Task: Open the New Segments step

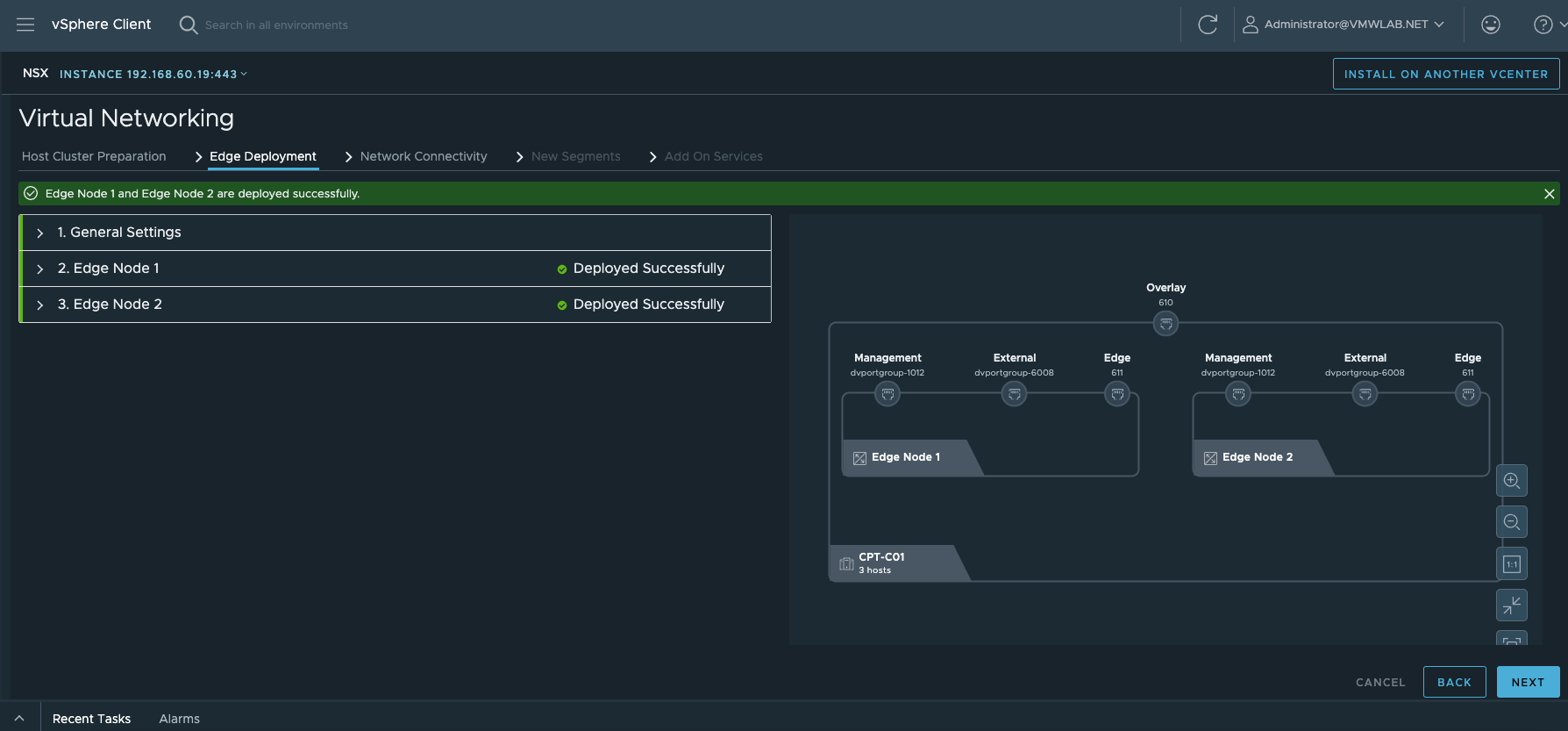Action: coord(575,156)
